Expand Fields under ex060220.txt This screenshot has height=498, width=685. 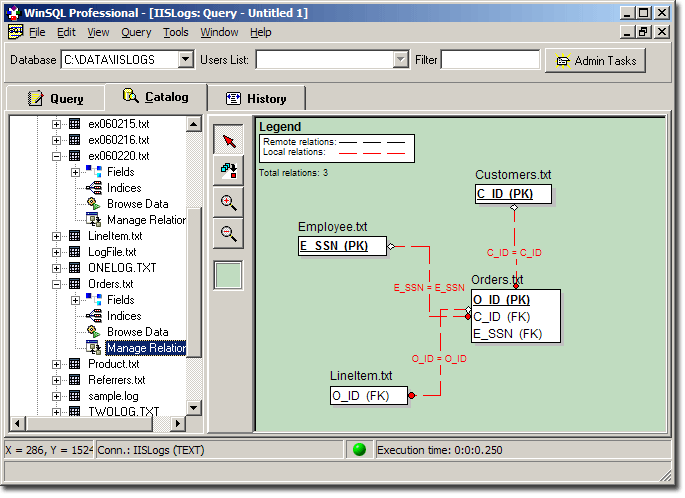coord(75,172)
